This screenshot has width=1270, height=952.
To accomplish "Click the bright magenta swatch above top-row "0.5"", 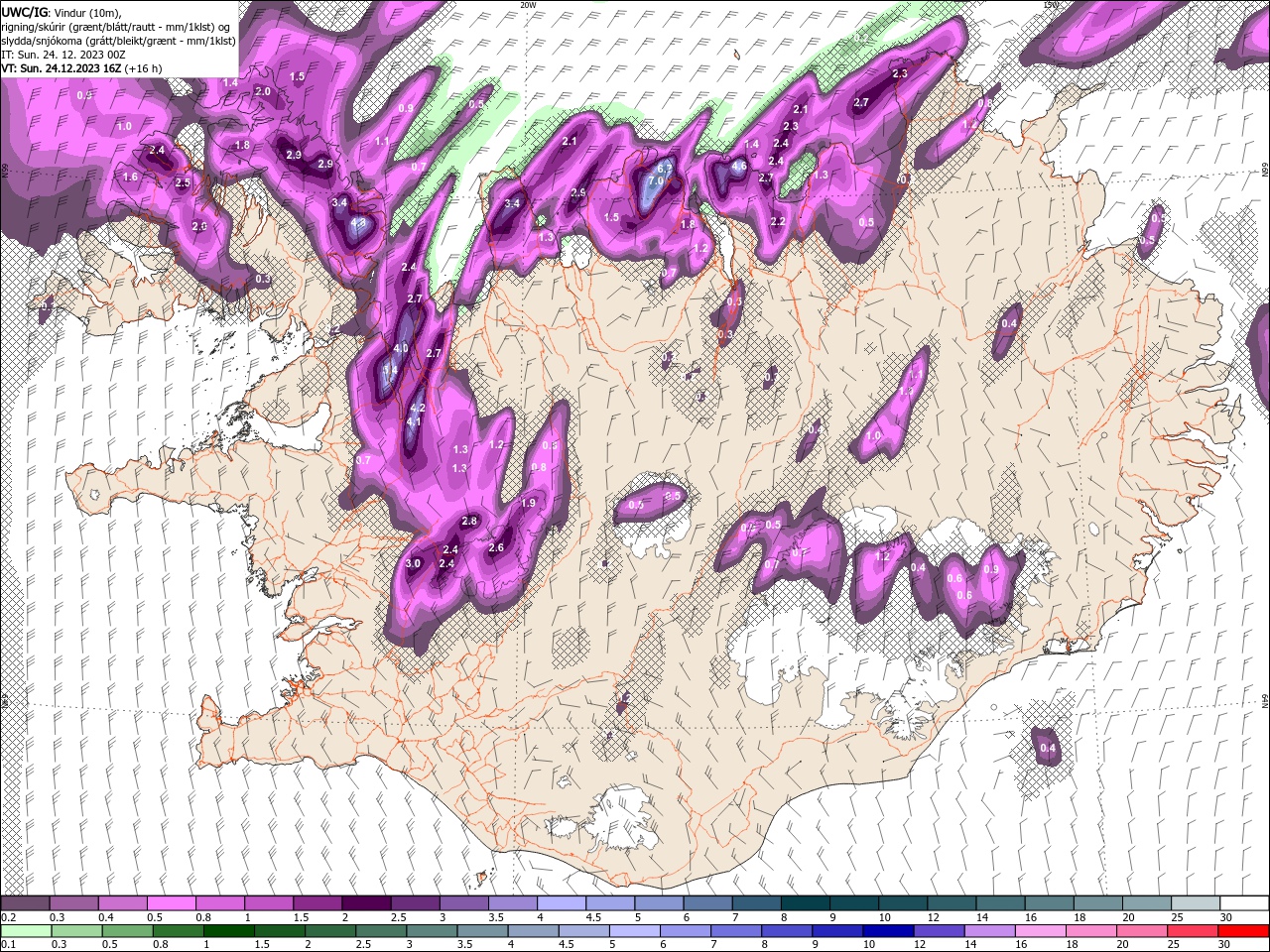I will point(172,903).
